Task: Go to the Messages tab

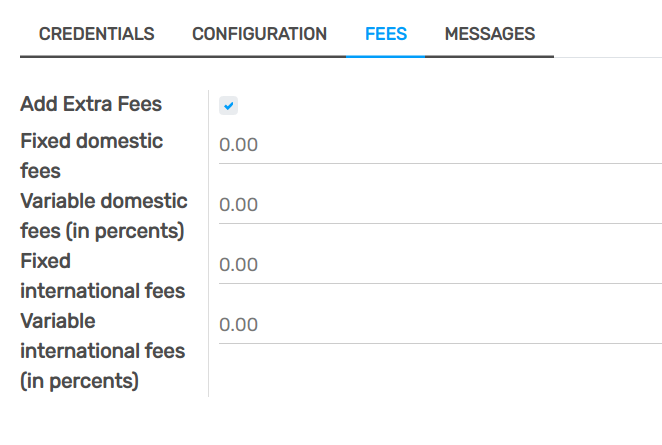Action: coord(489,34)
